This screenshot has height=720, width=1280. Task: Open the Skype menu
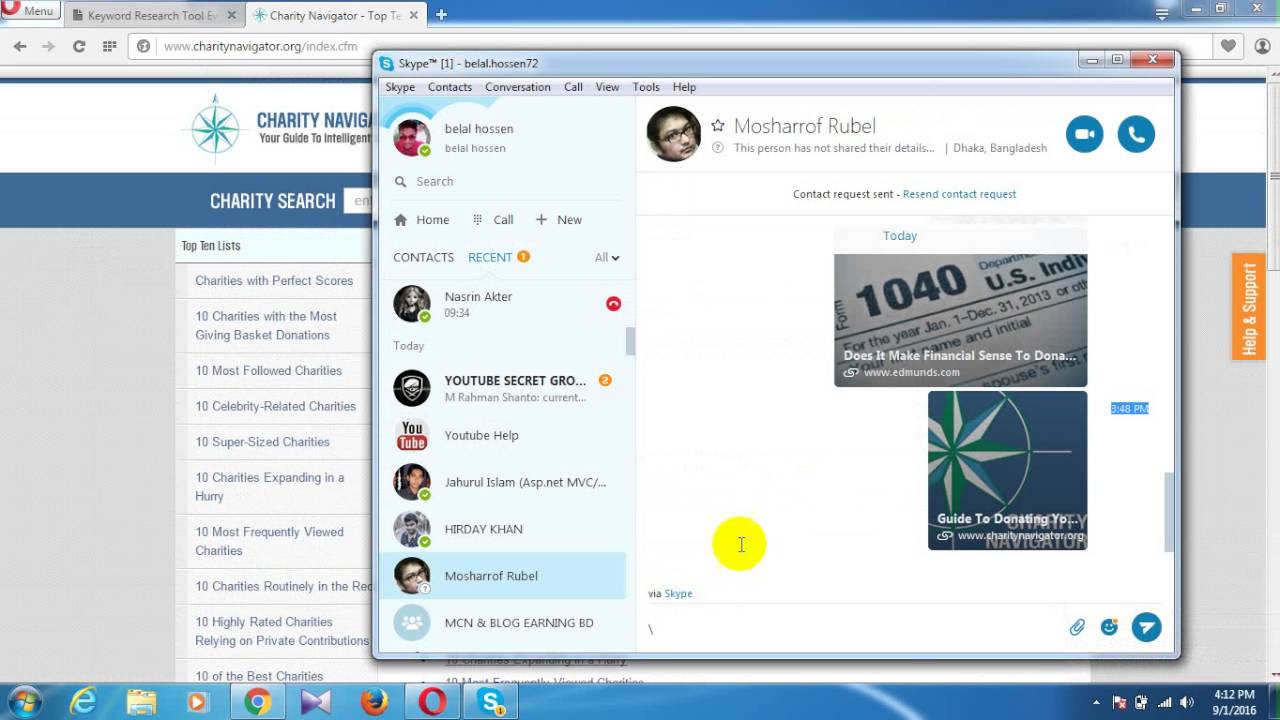tap(400, 87)
